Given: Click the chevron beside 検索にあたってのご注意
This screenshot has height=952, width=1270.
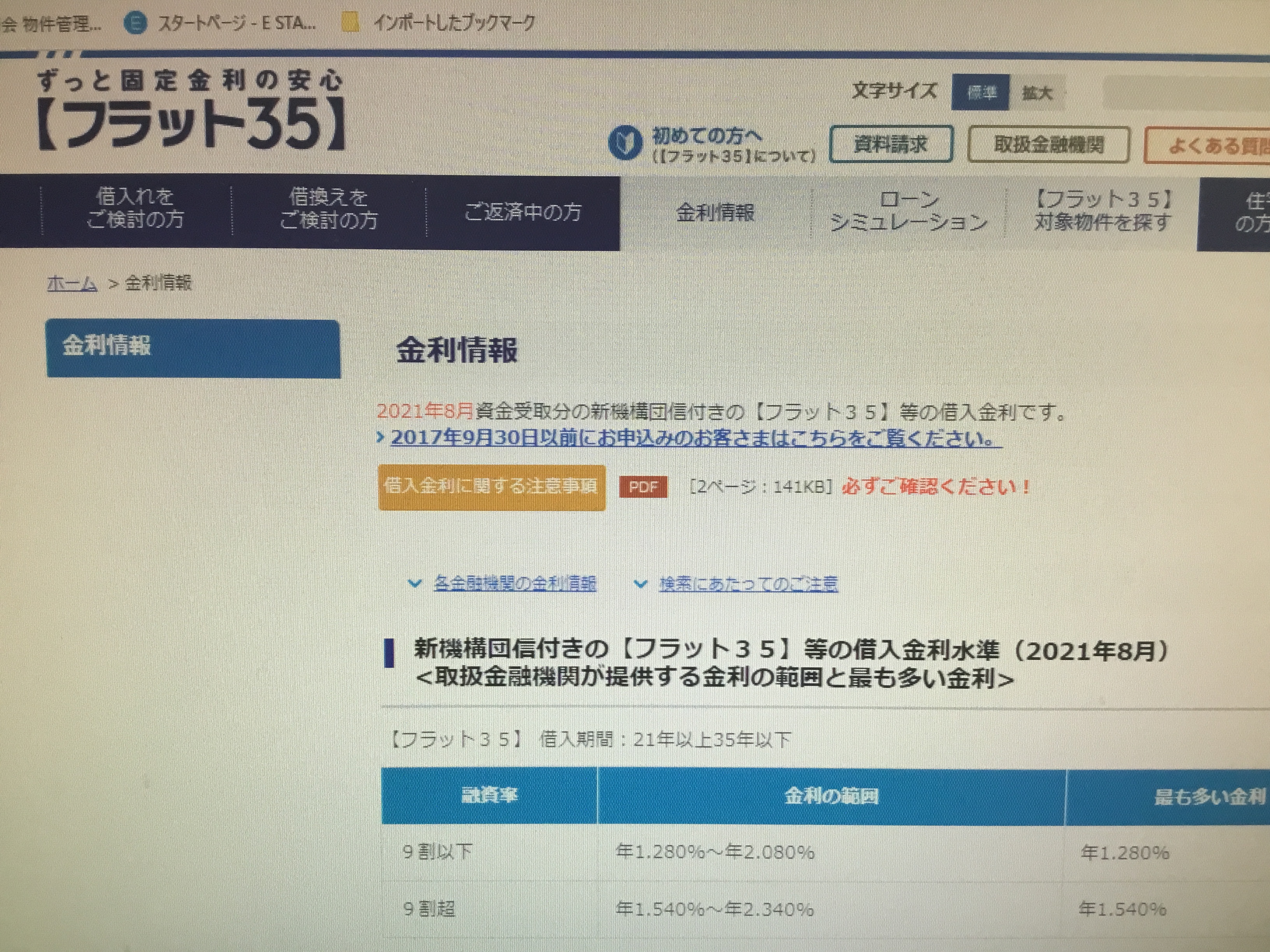Looking at the screenshot, I should tap(640, 584).
